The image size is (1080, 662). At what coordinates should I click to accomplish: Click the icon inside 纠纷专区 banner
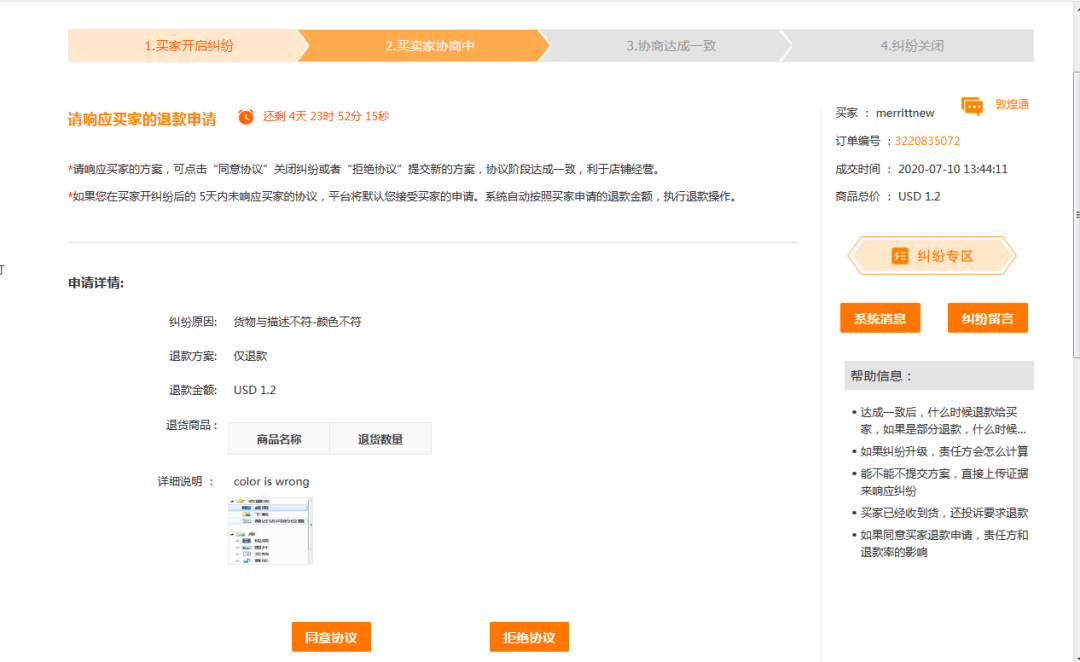pyautogui.click(x=900, y=257)
